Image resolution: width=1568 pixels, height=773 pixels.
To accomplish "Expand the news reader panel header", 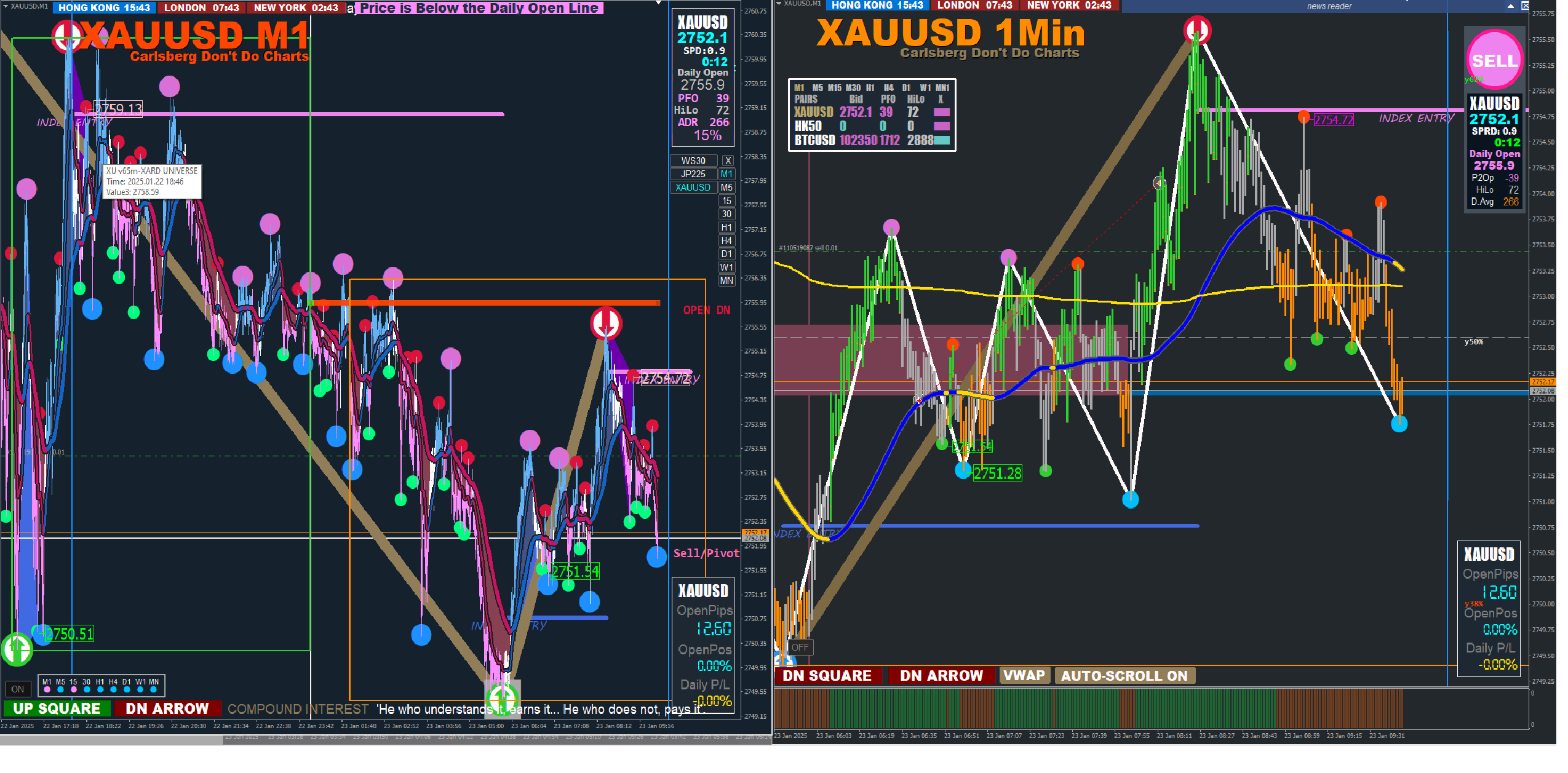I will coord(1329,6).
